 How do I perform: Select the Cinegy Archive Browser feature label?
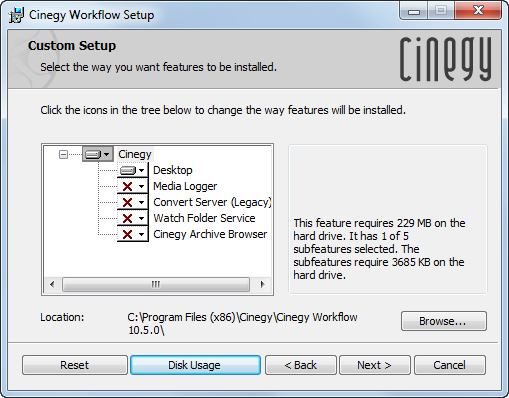[x=210, y=234]
